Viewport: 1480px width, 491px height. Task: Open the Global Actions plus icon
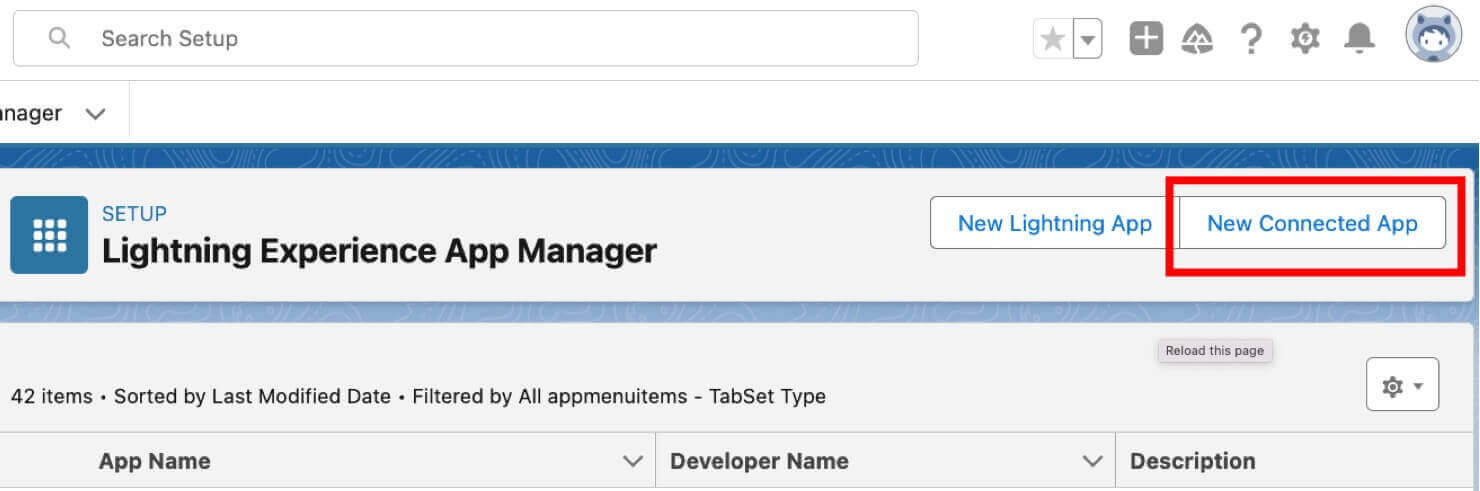pos(1146,39)
